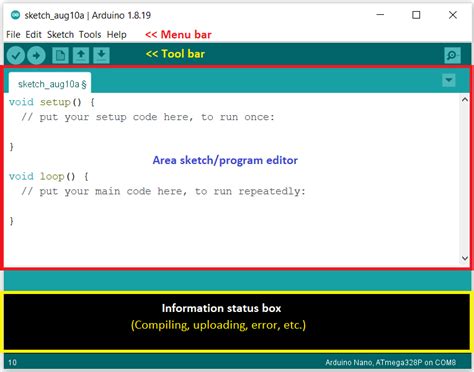Save the sketch with the Save icon
The height and width of the screenshot is (372, 474).
click(101, 55)
